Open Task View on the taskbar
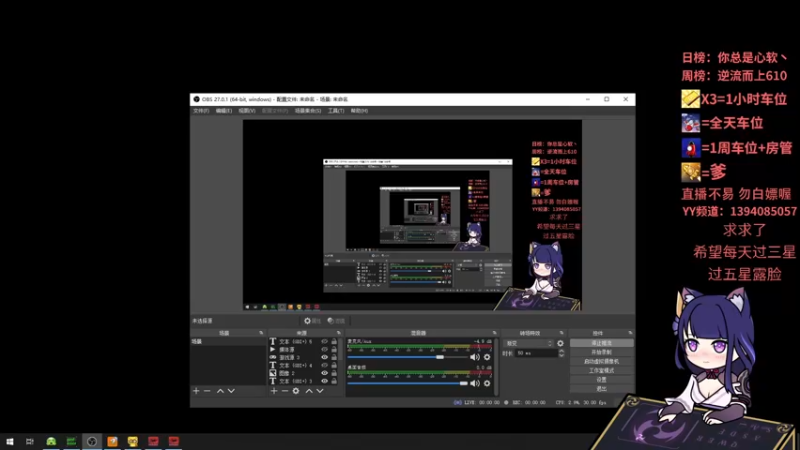Image resolution: width=800 pixels, height=450 pixels. (x=30, y=441)
